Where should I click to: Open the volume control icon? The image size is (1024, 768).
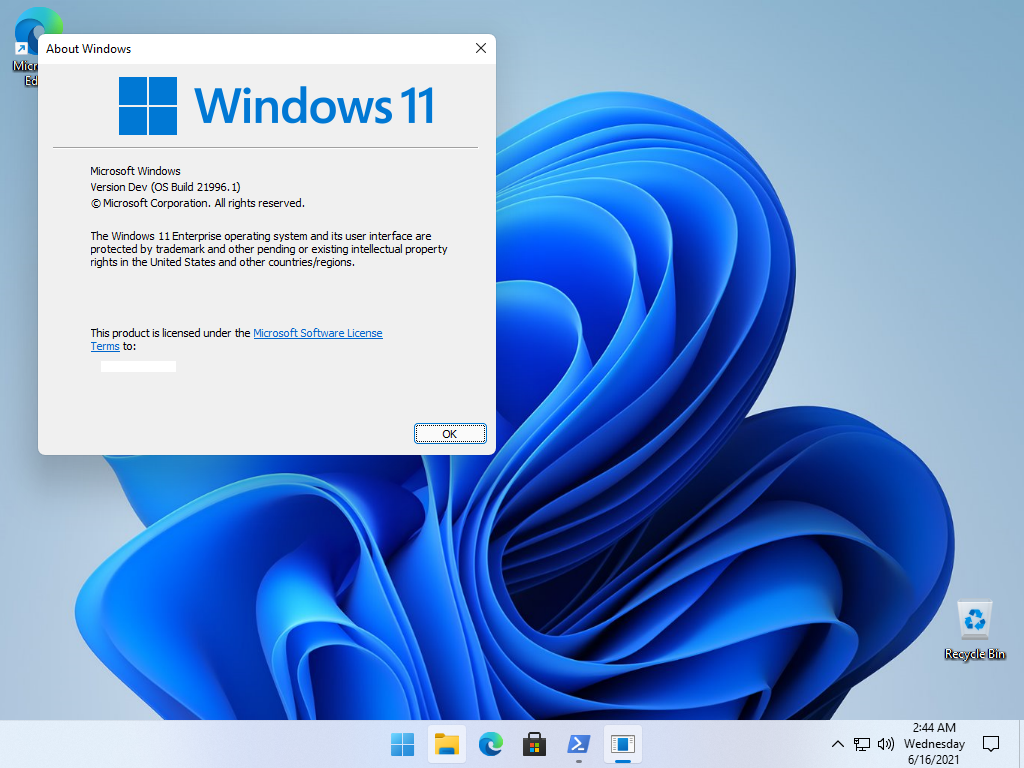coord(886,744)
